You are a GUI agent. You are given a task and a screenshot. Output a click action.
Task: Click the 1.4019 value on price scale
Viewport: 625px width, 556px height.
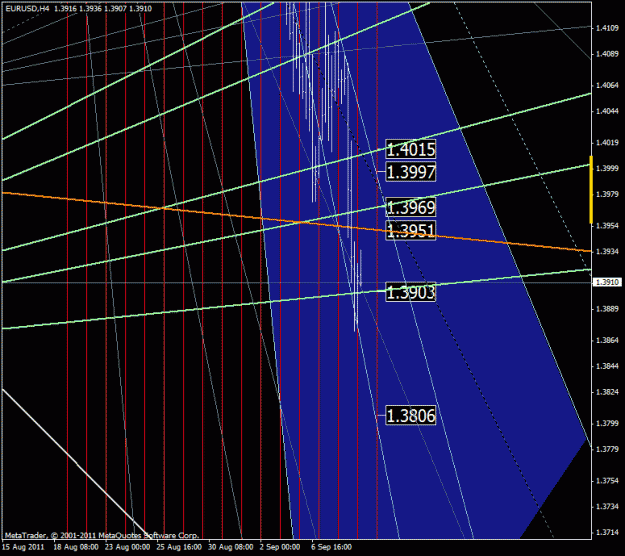[x=607, y=142]
